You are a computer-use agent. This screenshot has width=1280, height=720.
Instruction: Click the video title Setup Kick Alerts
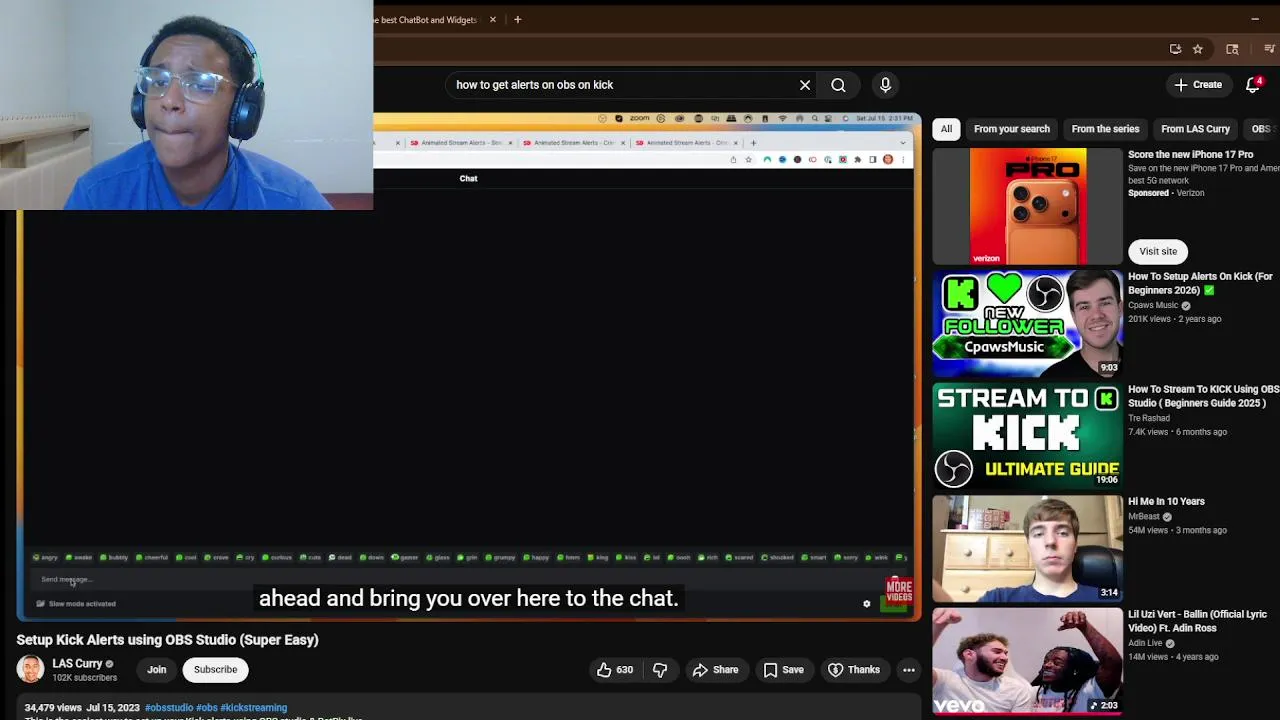(167, 640)
